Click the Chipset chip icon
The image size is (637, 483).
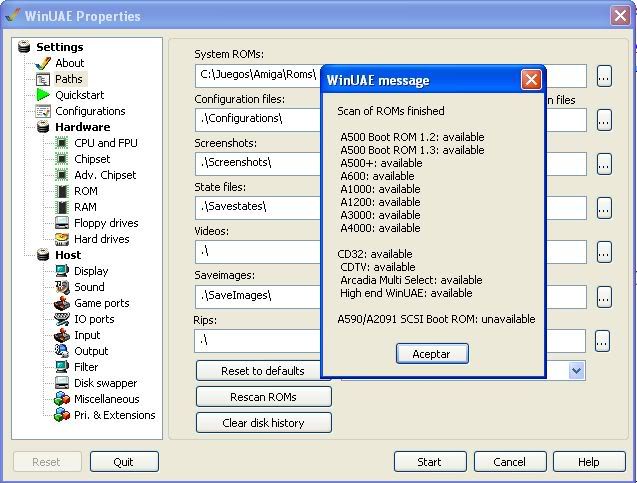[62, 159]
